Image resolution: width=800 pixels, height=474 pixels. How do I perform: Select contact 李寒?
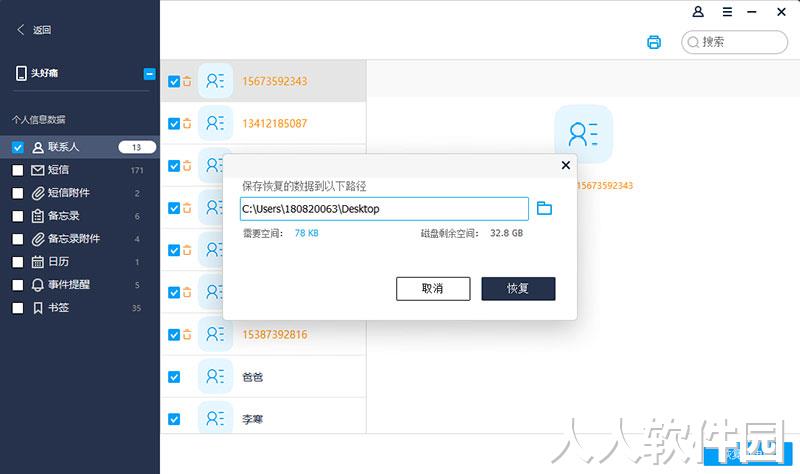click(253, 419)
